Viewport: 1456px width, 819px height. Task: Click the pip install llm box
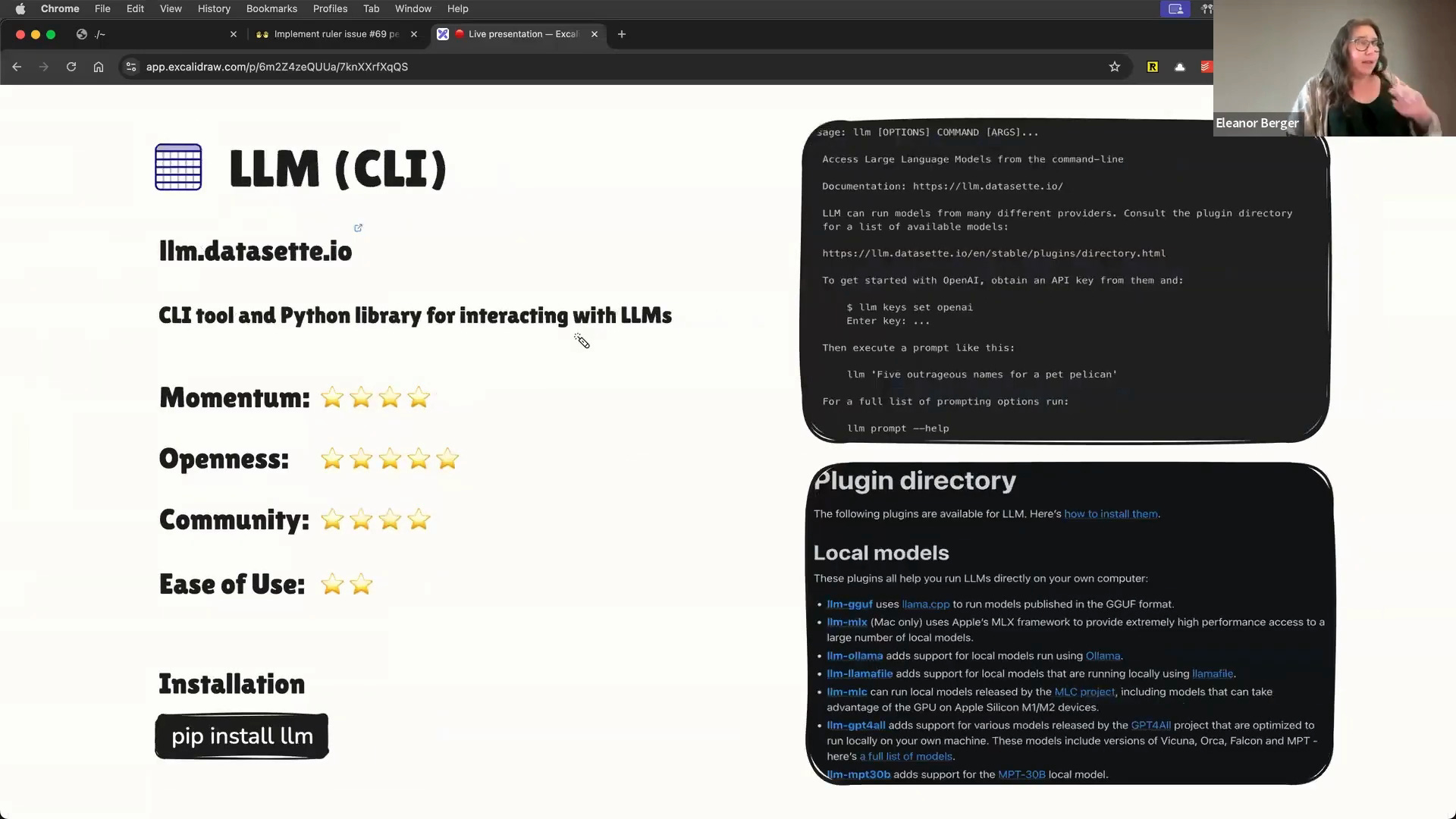point(242,736)
